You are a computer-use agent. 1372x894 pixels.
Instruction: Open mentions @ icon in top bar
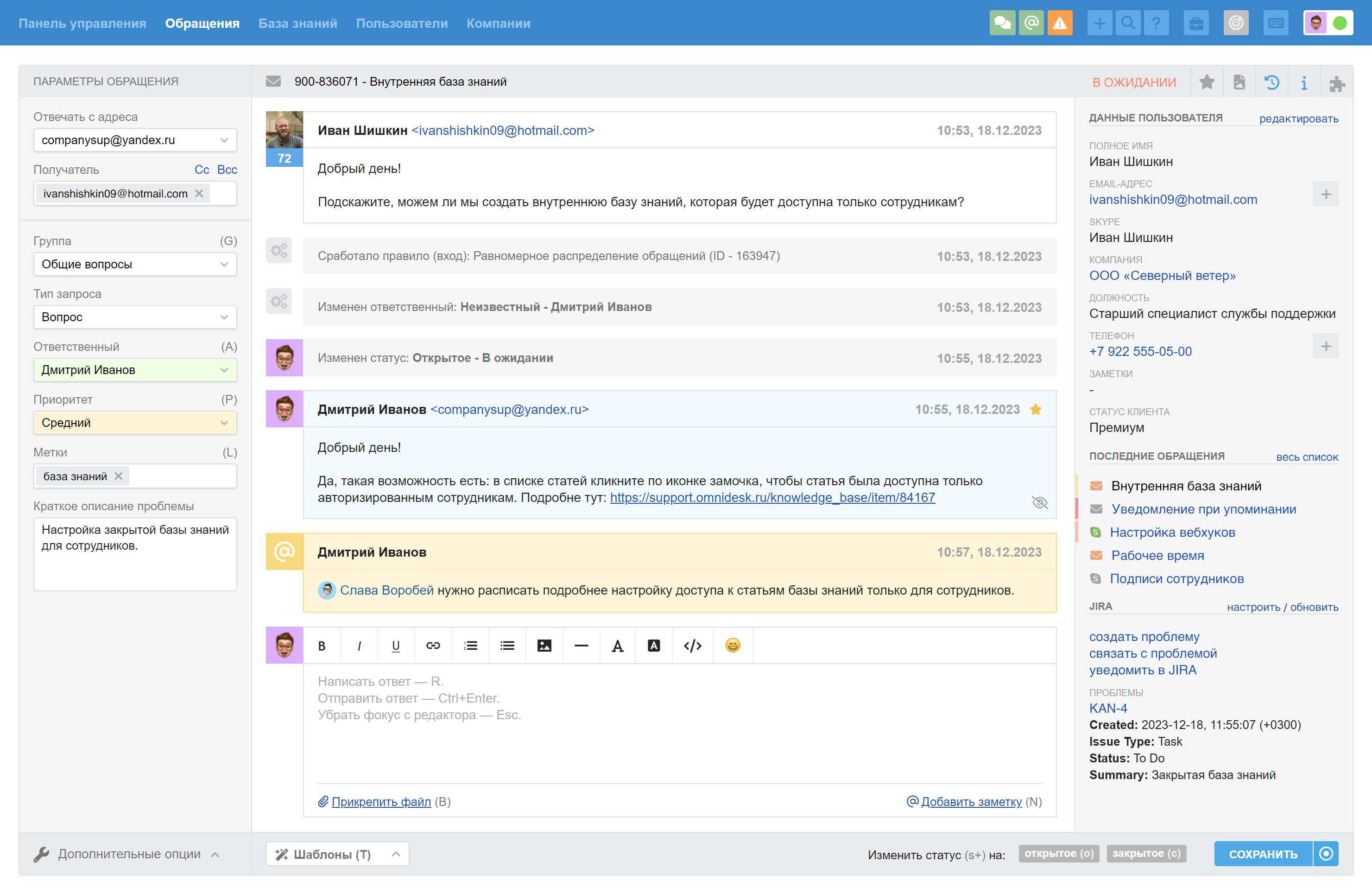click(x=1031, y=23)
